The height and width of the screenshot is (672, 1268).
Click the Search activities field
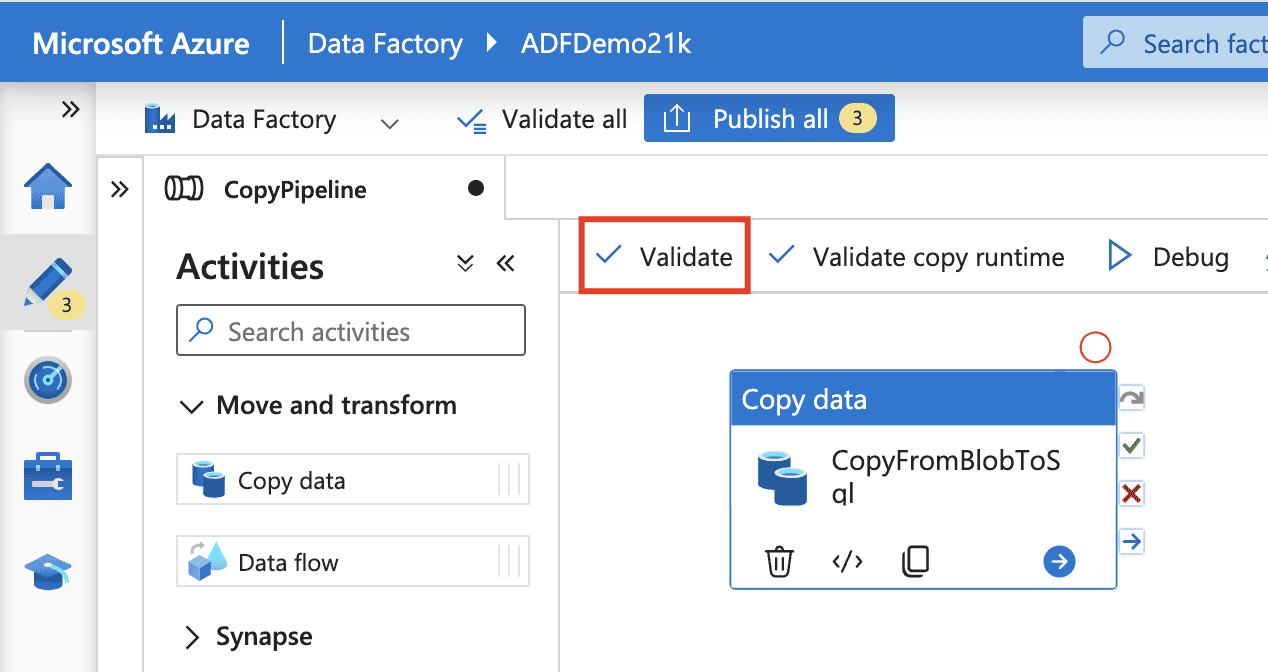(x=351, y=332)
